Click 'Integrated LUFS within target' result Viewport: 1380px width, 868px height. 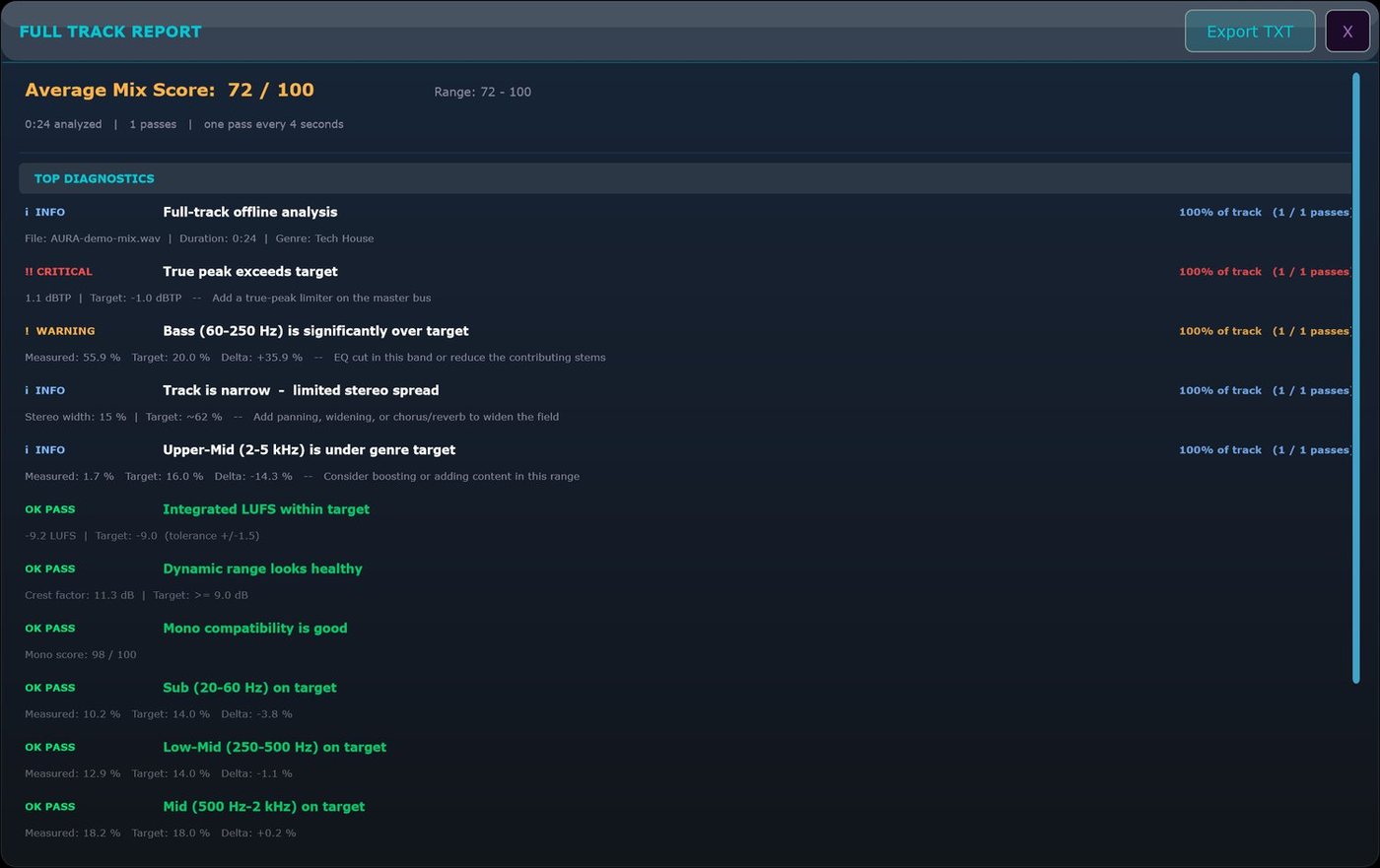(x=266, y=509)
